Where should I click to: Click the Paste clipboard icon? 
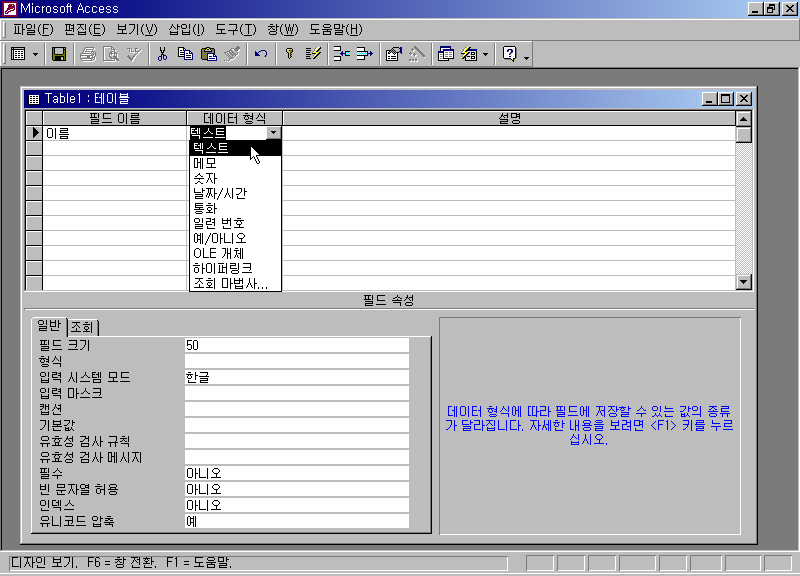click(209, 54)
